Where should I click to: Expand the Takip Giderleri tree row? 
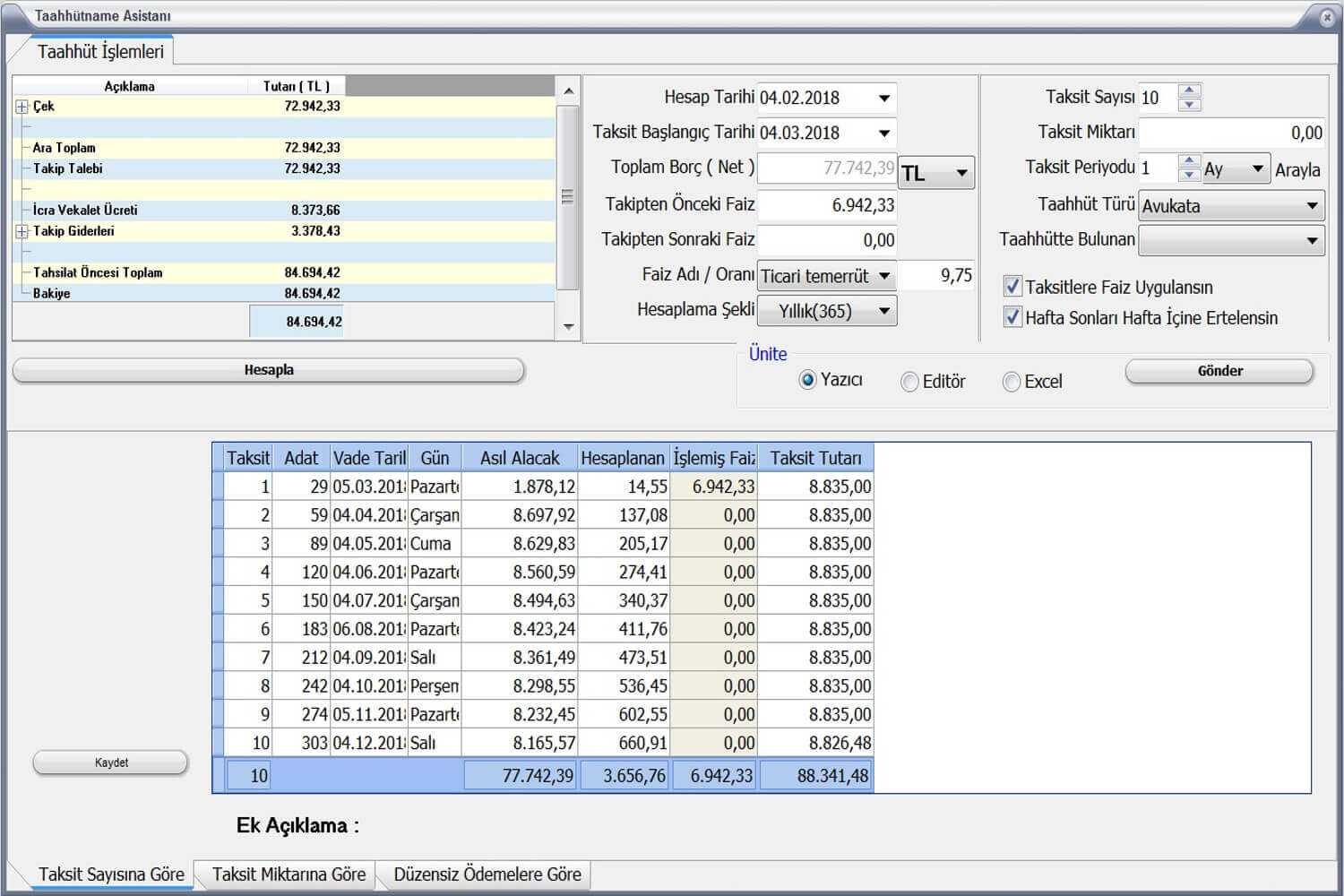pyautogui.click(x=22, y=231)
